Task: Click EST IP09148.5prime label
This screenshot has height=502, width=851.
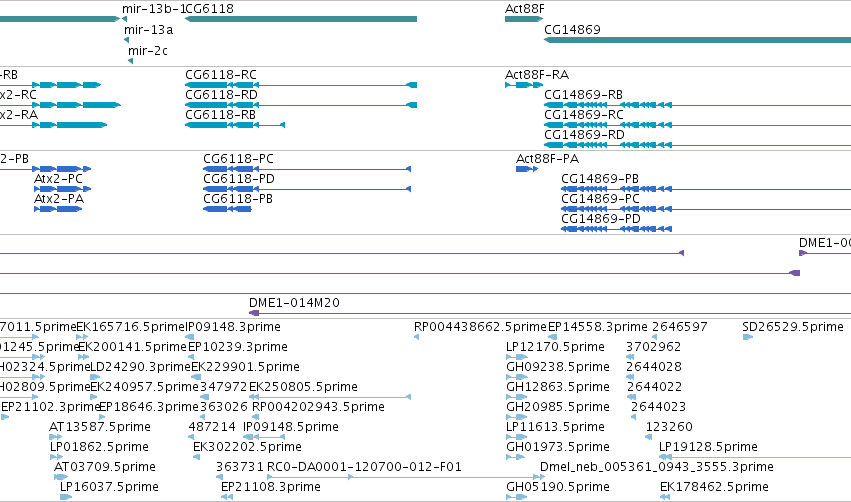Action: pyautogui.click(x=290, y=427)
